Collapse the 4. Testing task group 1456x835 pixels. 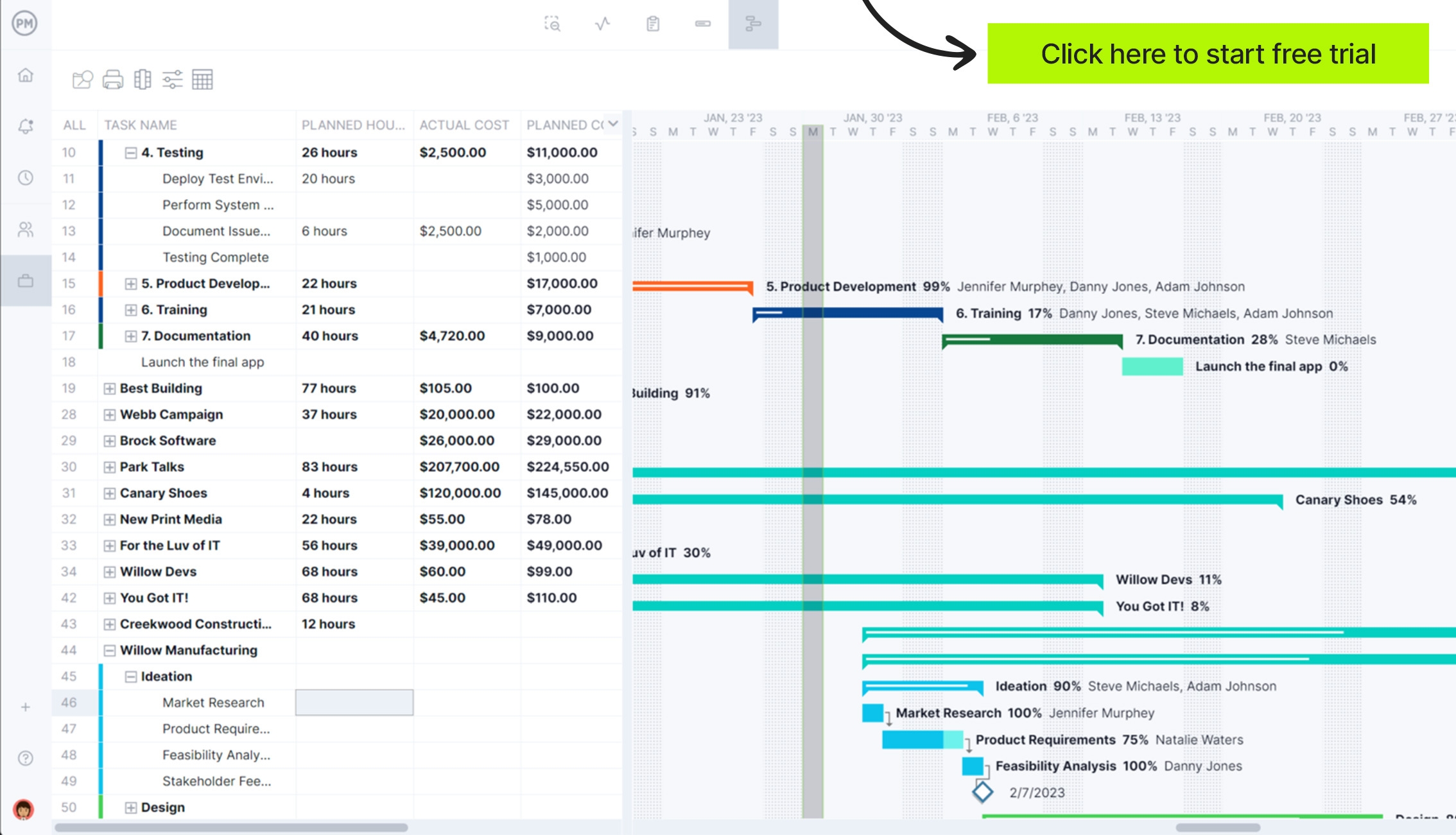pyautogui.click(x=132, y=152)
